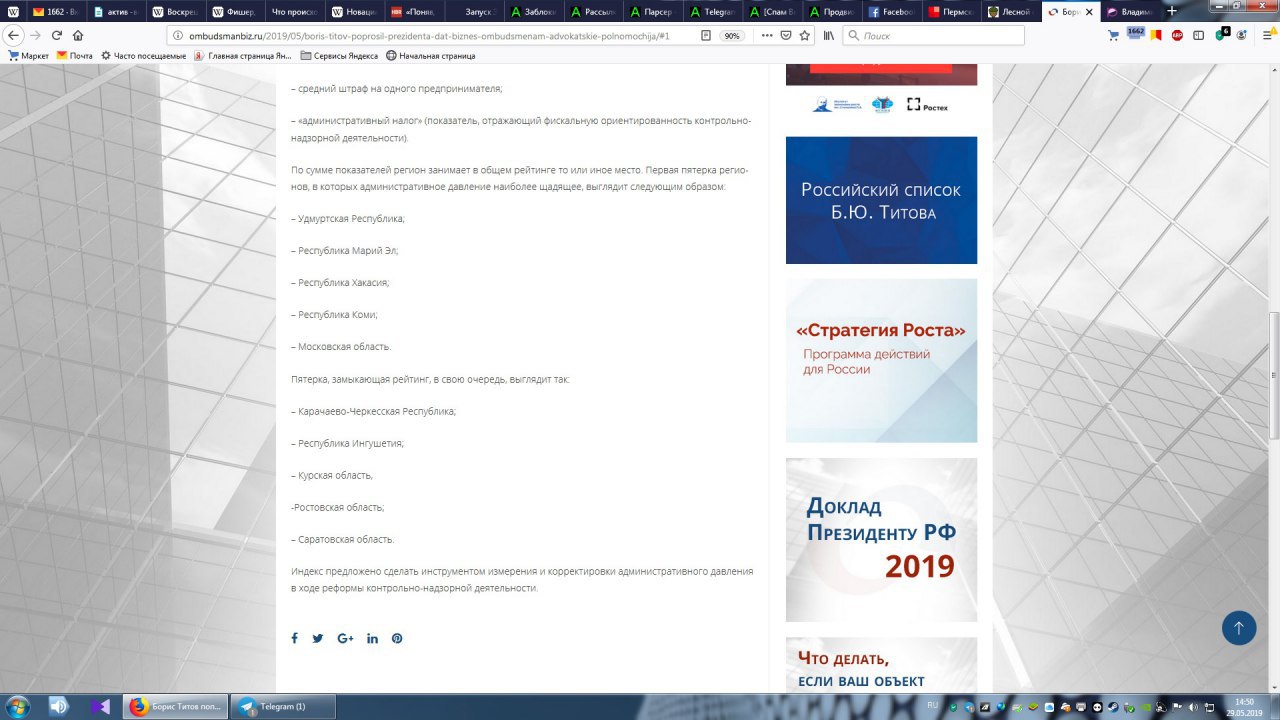Image resolution: width=1280 pixels, height=720 pixels.
Task: Open the Маркет bookmark
Action: pyautogui.click(x=28, y=56)
